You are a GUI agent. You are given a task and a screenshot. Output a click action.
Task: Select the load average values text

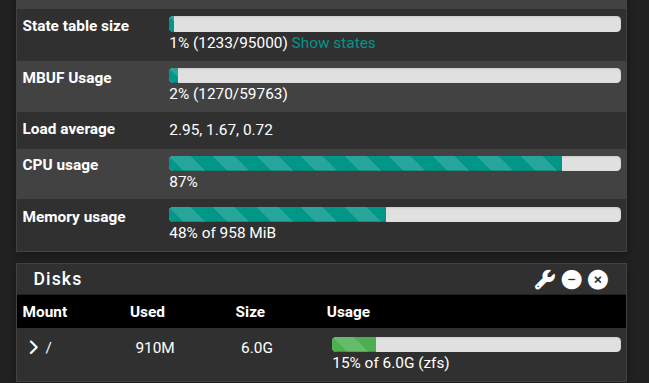pos(221,130)
